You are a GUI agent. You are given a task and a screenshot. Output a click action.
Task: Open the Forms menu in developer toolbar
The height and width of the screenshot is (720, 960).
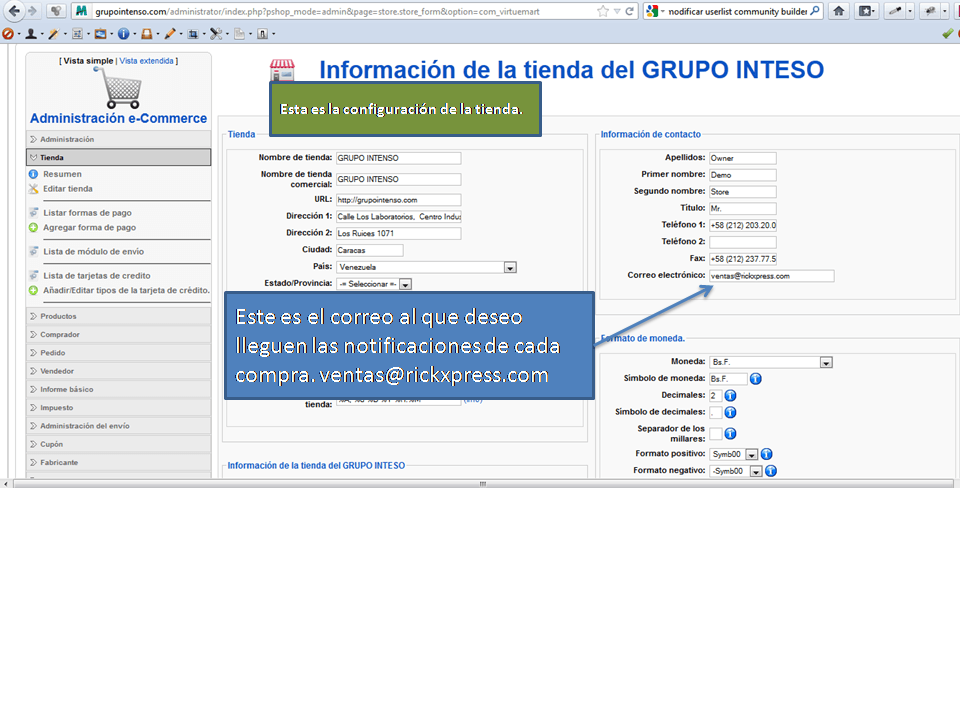pos(77,34)
